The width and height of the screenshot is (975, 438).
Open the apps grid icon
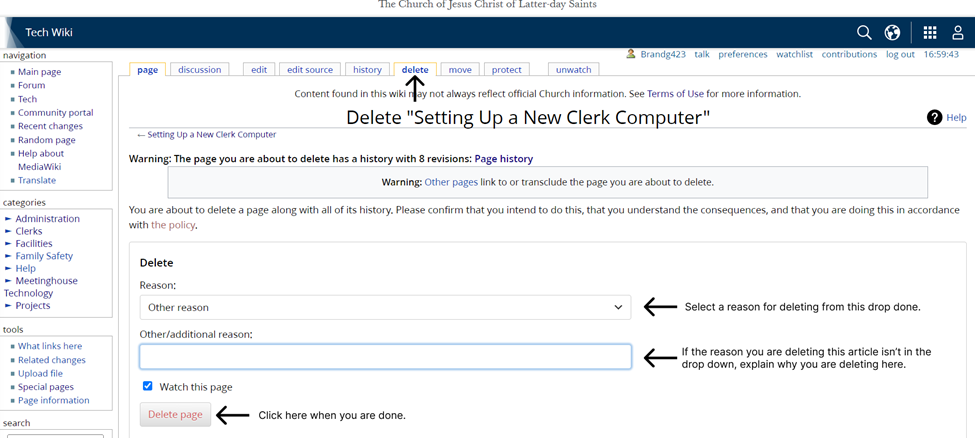[930, 32]
